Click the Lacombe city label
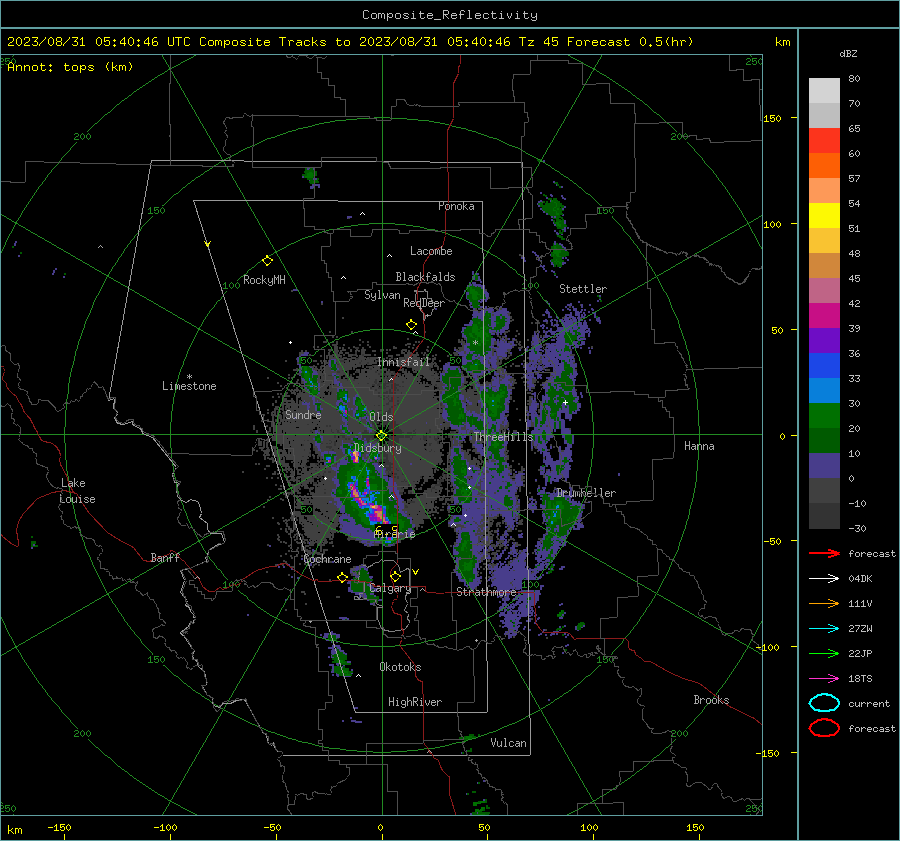Screen dimensions: 900x841 (x=431, y=251)
